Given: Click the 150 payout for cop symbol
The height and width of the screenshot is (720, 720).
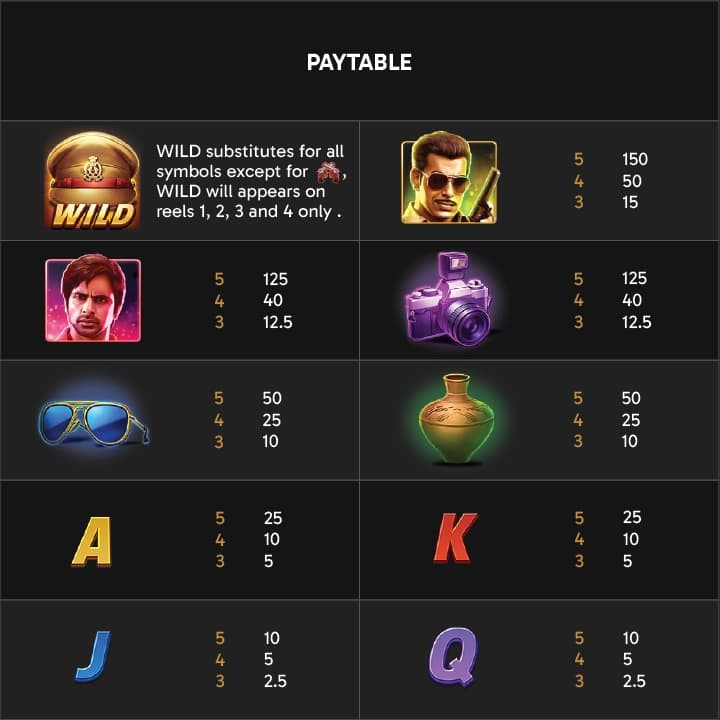Looking at the screenshot, I should click(x=634, y=159).
